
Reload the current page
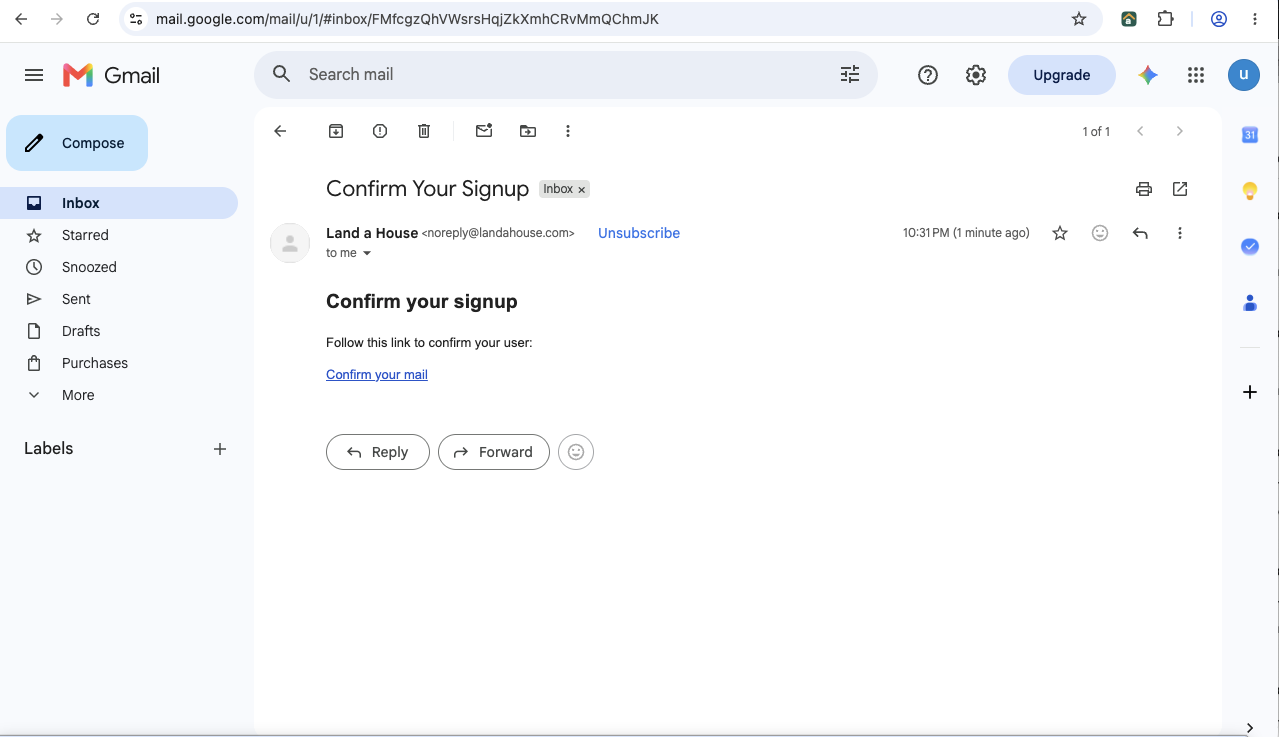point(93,19)
